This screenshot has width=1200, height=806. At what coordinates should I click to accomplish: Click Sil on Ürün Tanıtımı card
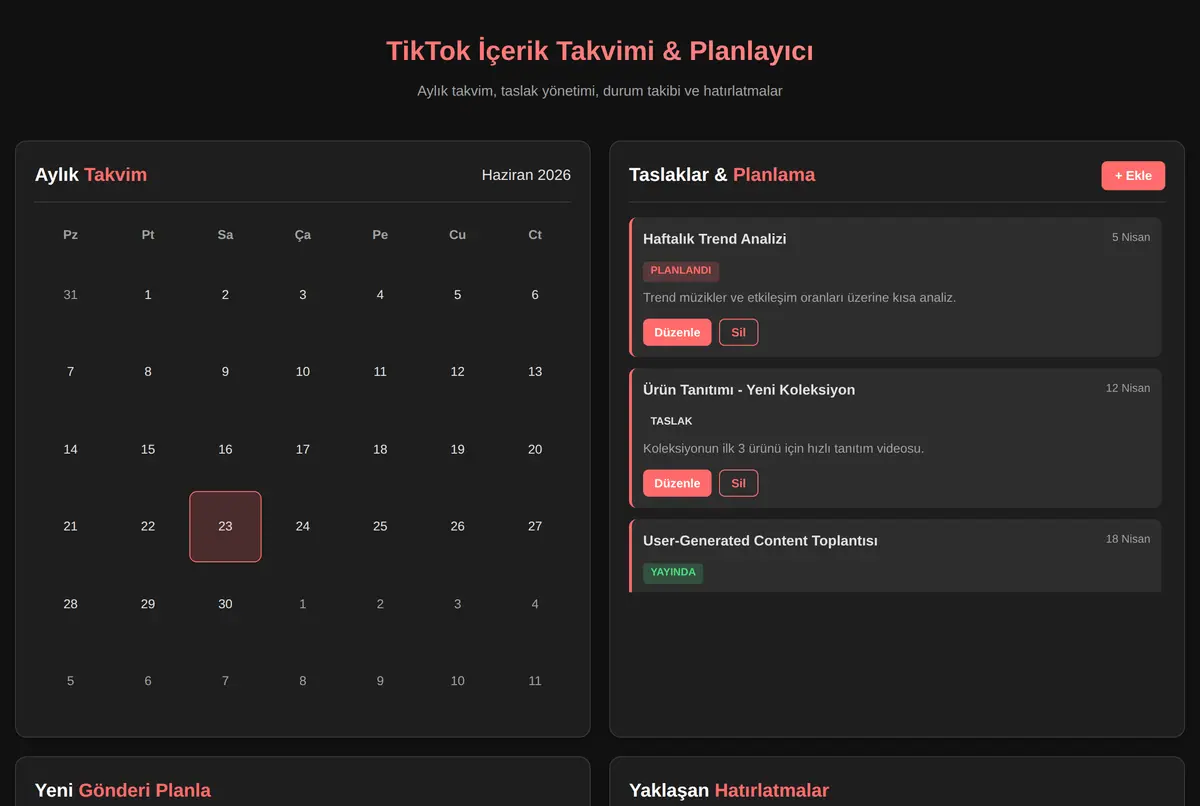coord(738,483)
